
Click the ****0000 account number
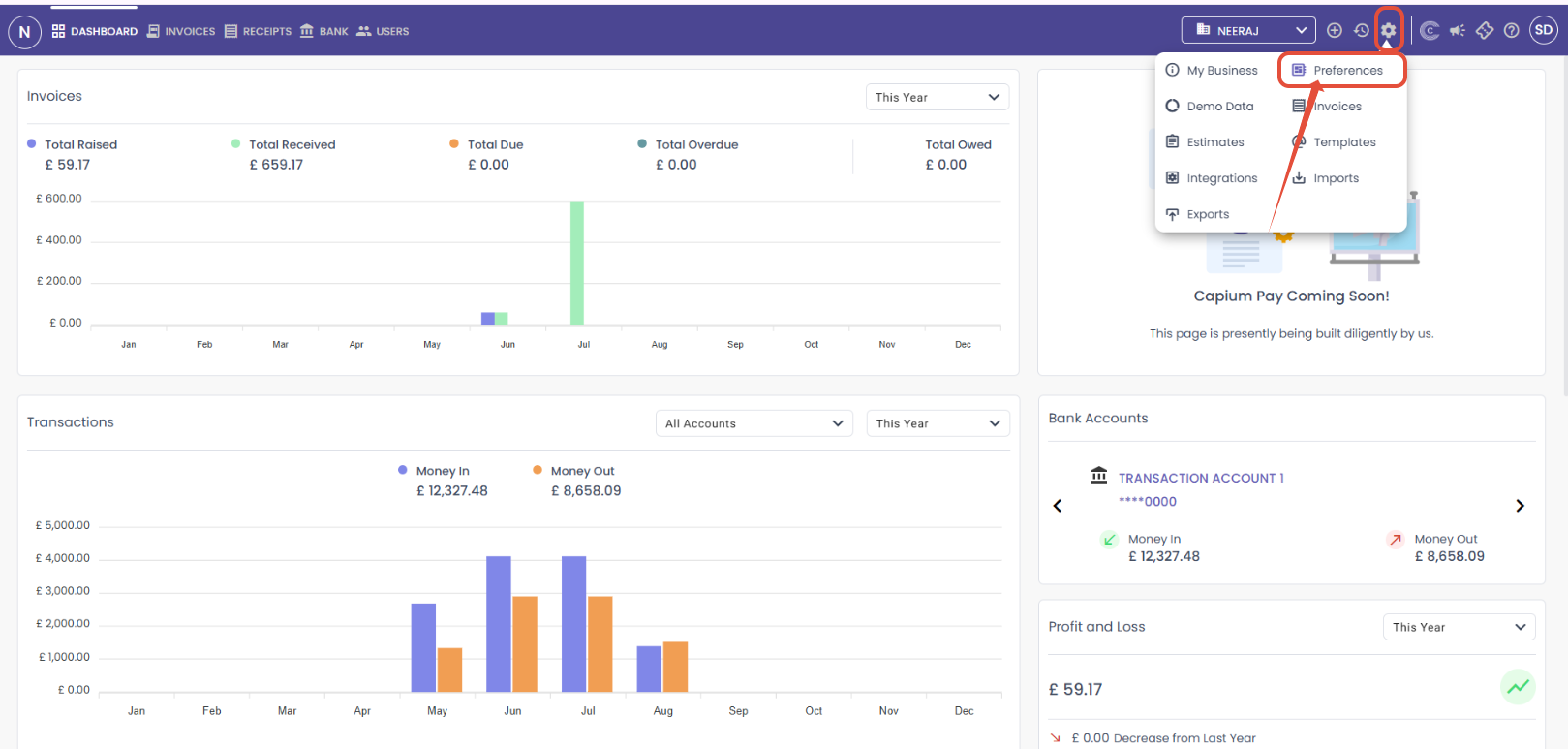click(x=1148, y=502)
